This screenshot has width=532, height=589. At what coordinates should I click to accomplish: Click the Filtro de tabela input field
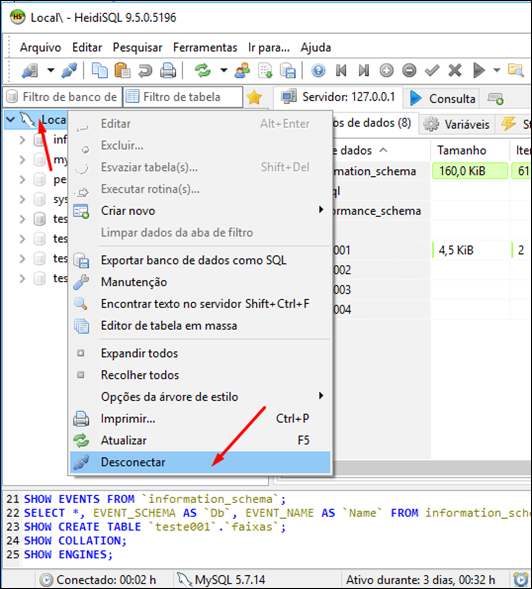coord(183,97)
